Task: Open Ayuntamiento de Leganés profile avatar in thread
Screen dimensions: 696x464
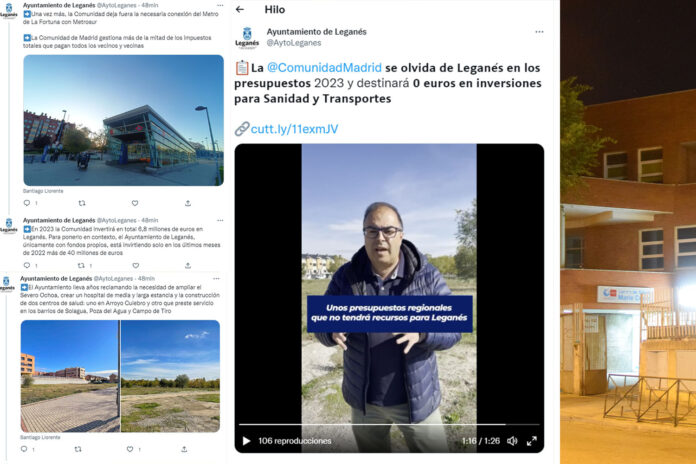Action: point(247,37)
